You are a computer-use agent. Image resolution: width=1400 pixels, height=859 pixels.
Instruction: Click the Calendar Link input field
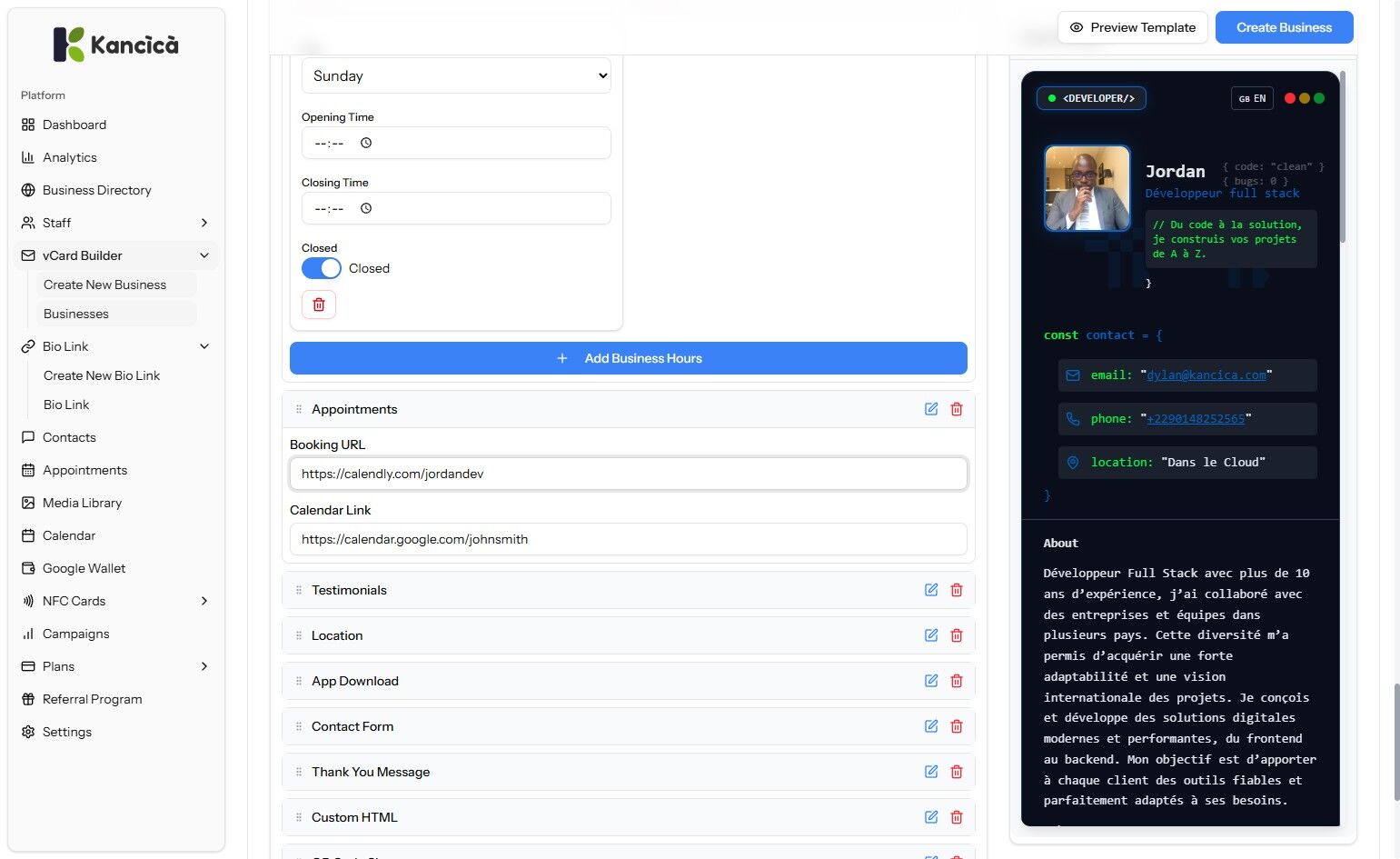(629, 539)
